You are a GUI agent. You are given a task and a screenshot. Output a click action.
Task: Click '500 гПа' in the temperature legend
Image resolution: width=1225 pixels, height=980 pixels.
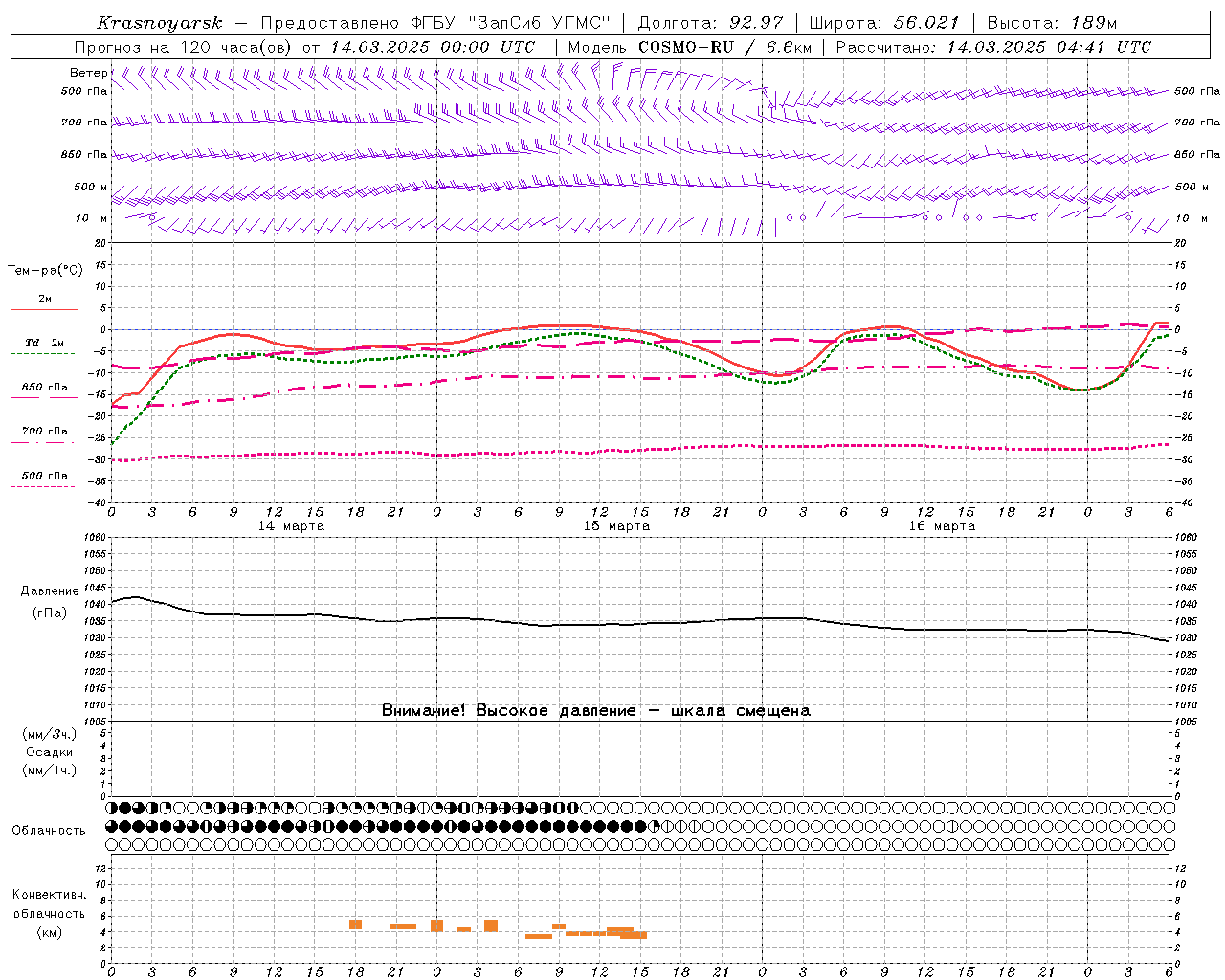click(45, 475)
